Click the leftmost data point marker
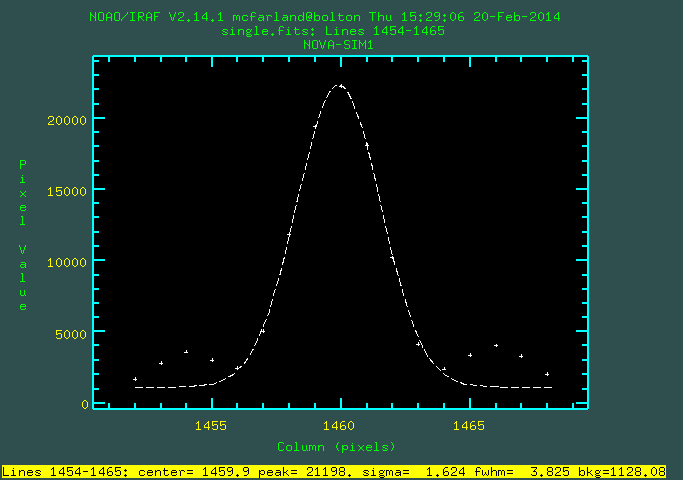This screenshot has height=480, width=683. tap(135, 379)
